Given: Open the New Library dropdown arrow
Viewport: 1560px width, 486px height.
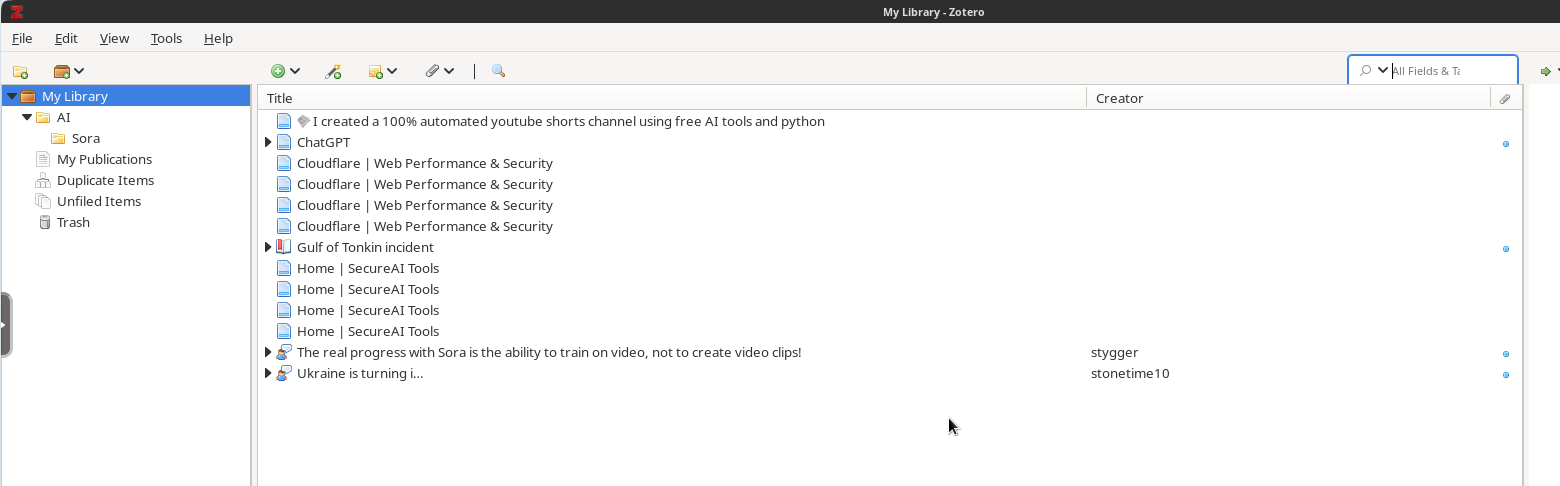Looking at the screenshot, I should click(79, 71).
